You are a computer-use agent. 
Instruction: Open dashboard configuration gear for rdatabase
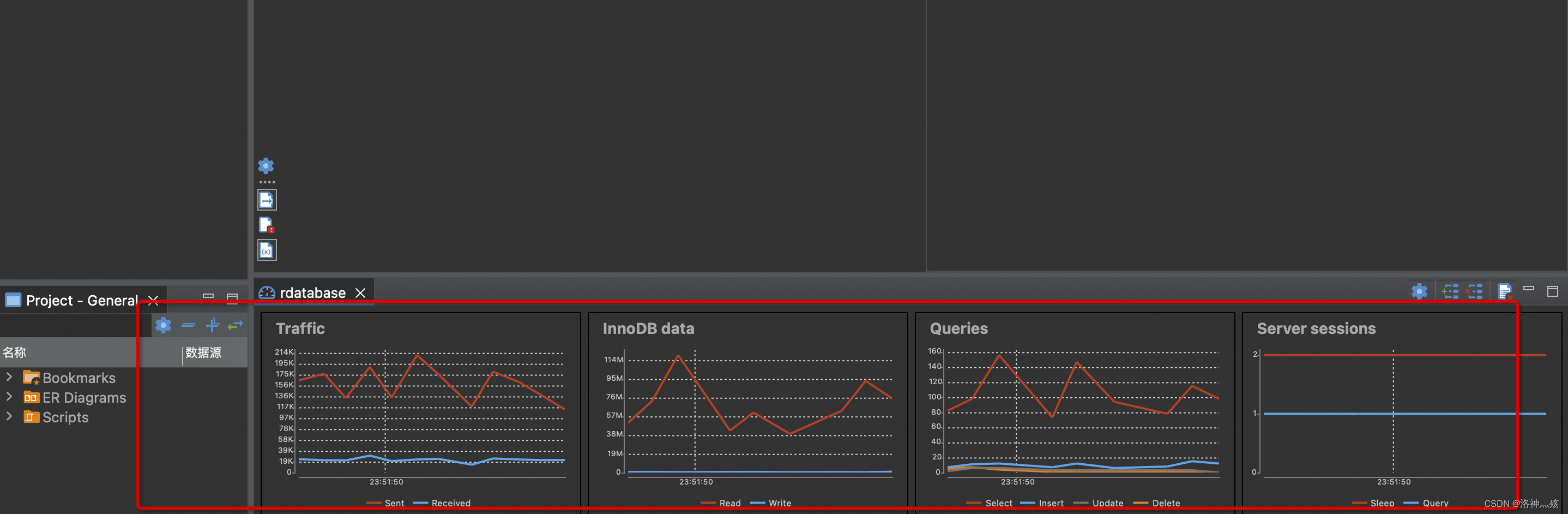click(x=1420, y=292)
